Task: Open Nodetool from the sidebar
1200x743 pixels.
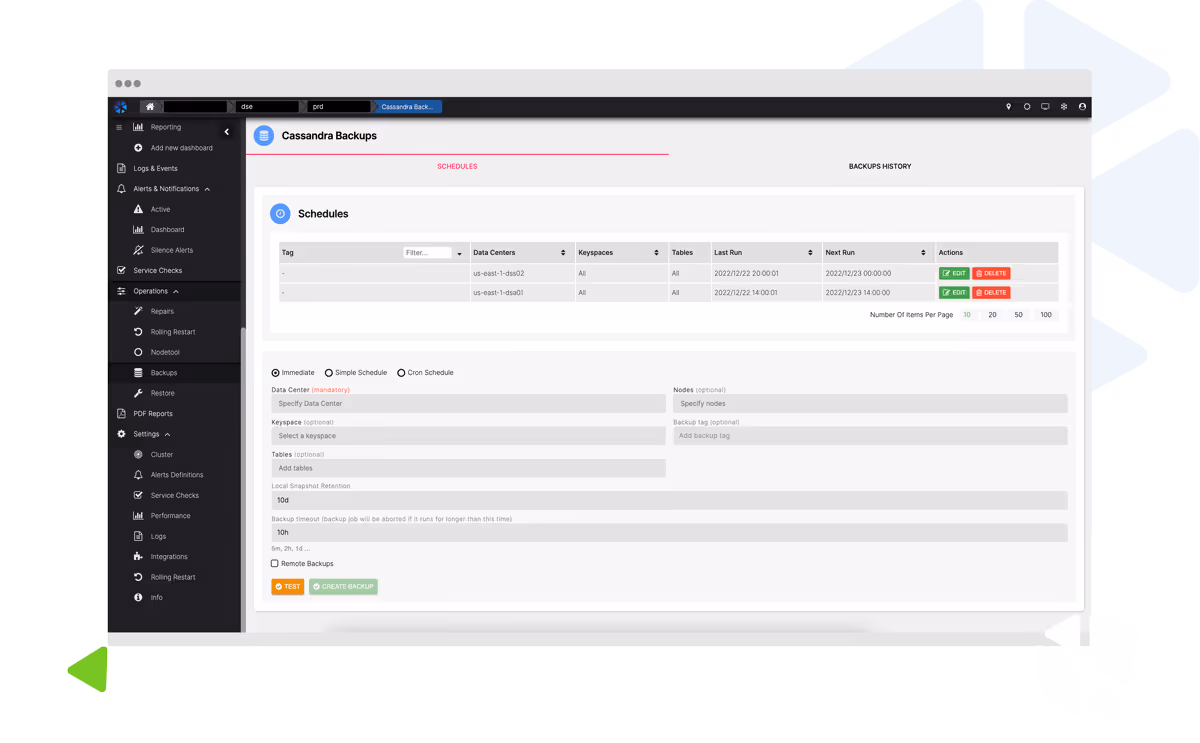Action: (x=164, y=352)
